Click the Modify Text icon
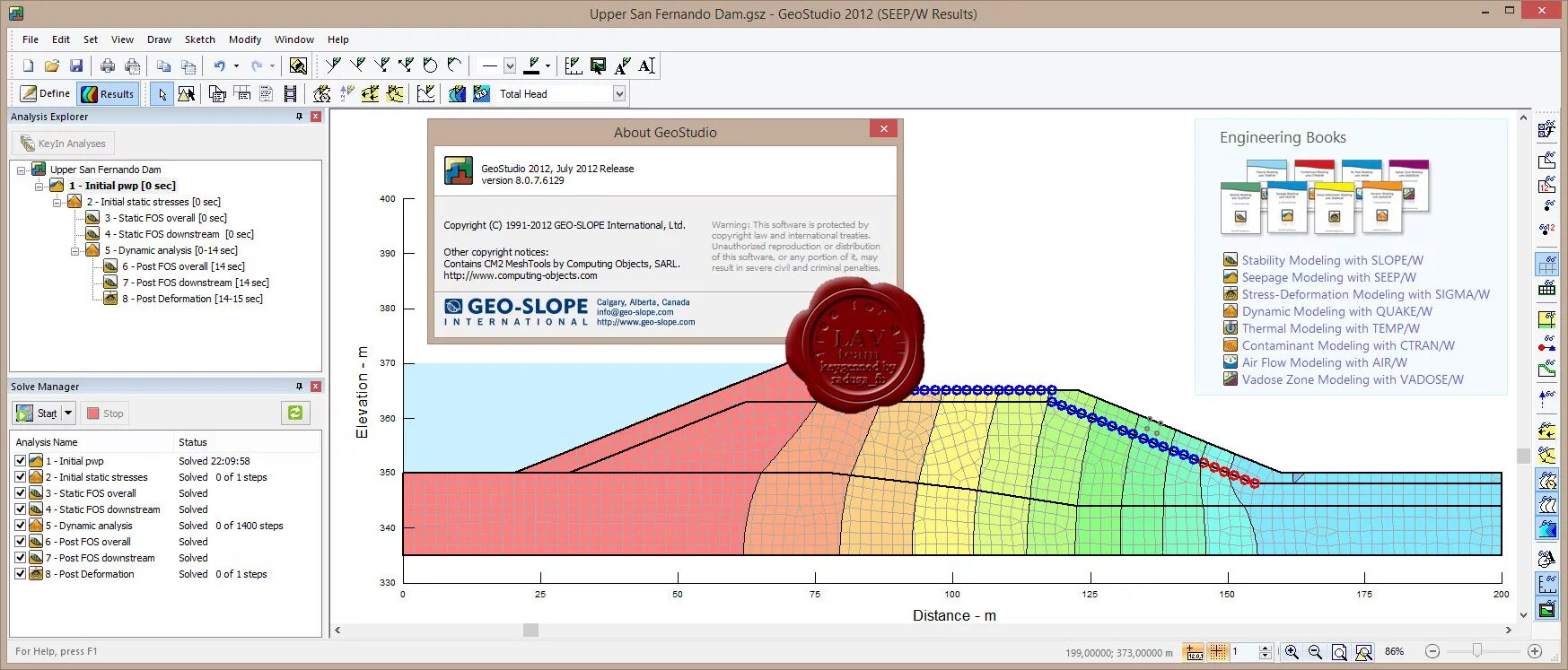The width and height of the screenshot is (1568, 670). (x=646, y=65)
